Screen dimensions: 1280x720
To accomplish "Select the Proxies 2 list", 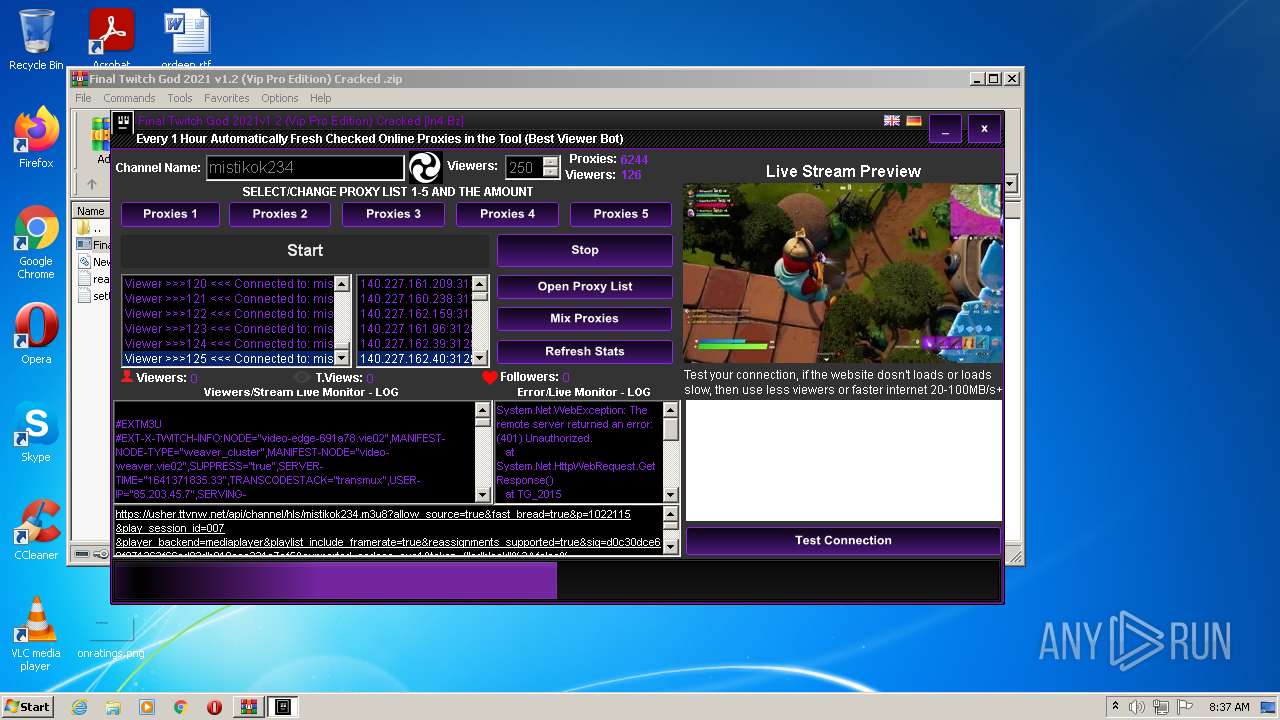I will [x=280, y=214].
